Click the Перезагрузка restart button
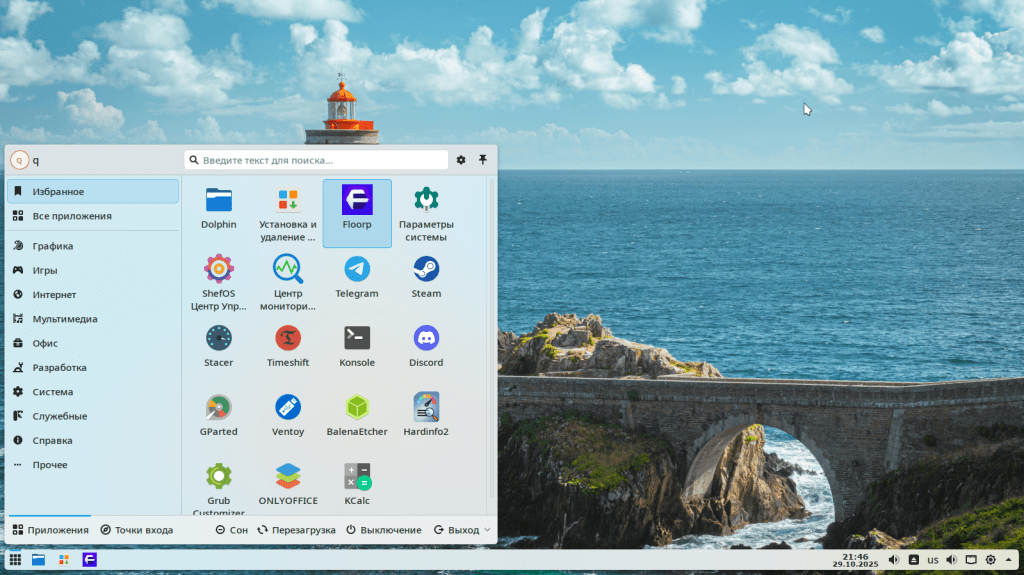1024x575 pixels. click(296, 530)
